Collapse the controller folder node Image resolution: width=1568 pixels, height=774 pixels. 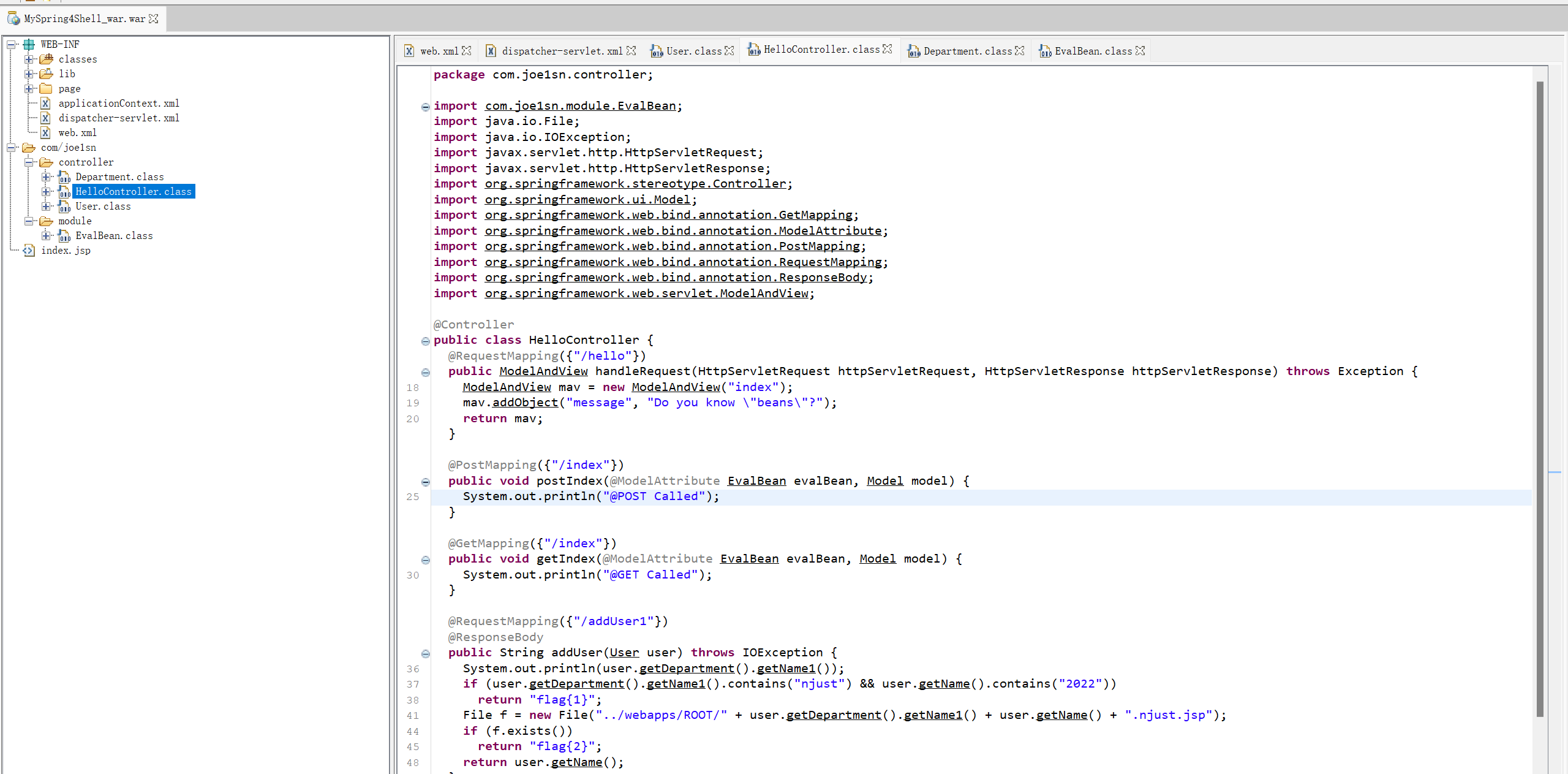pyautogui.click(x=29, y=162)
